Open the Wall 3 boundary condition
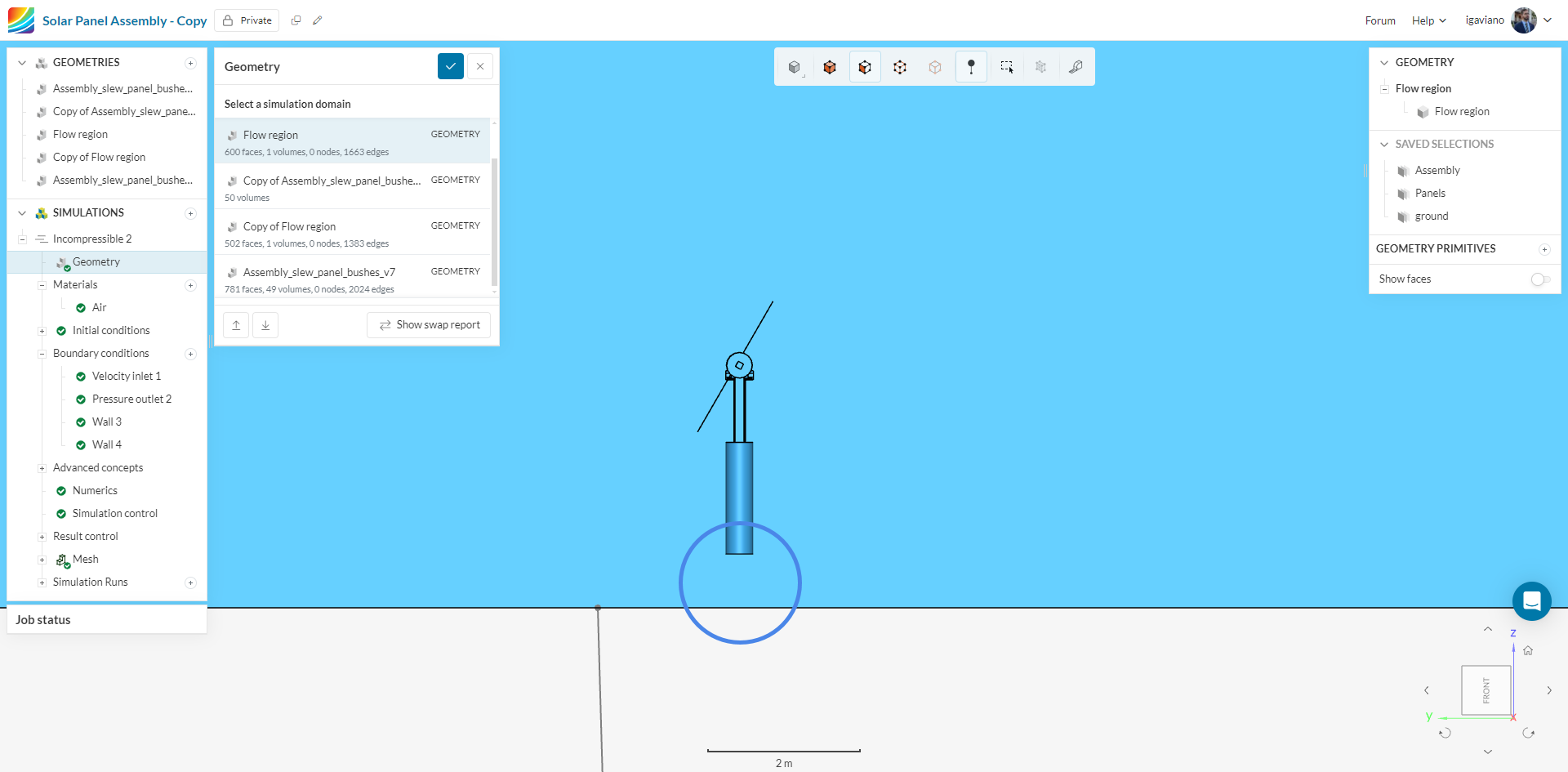Viewport: 1568px width, 772px height. pos(107,422)
